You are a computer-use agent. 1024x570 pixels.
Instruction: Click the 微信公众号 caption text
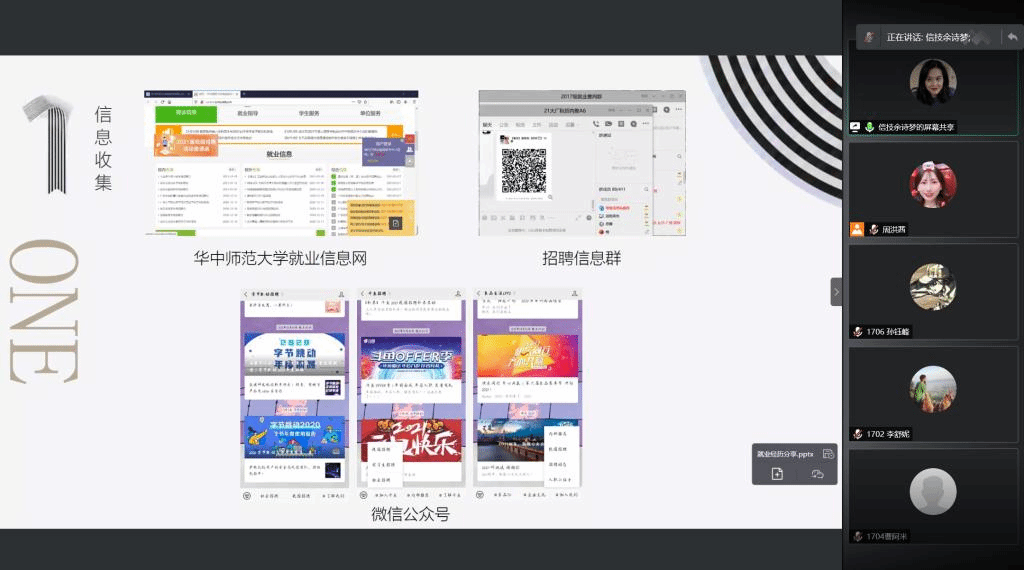point(410,514)
